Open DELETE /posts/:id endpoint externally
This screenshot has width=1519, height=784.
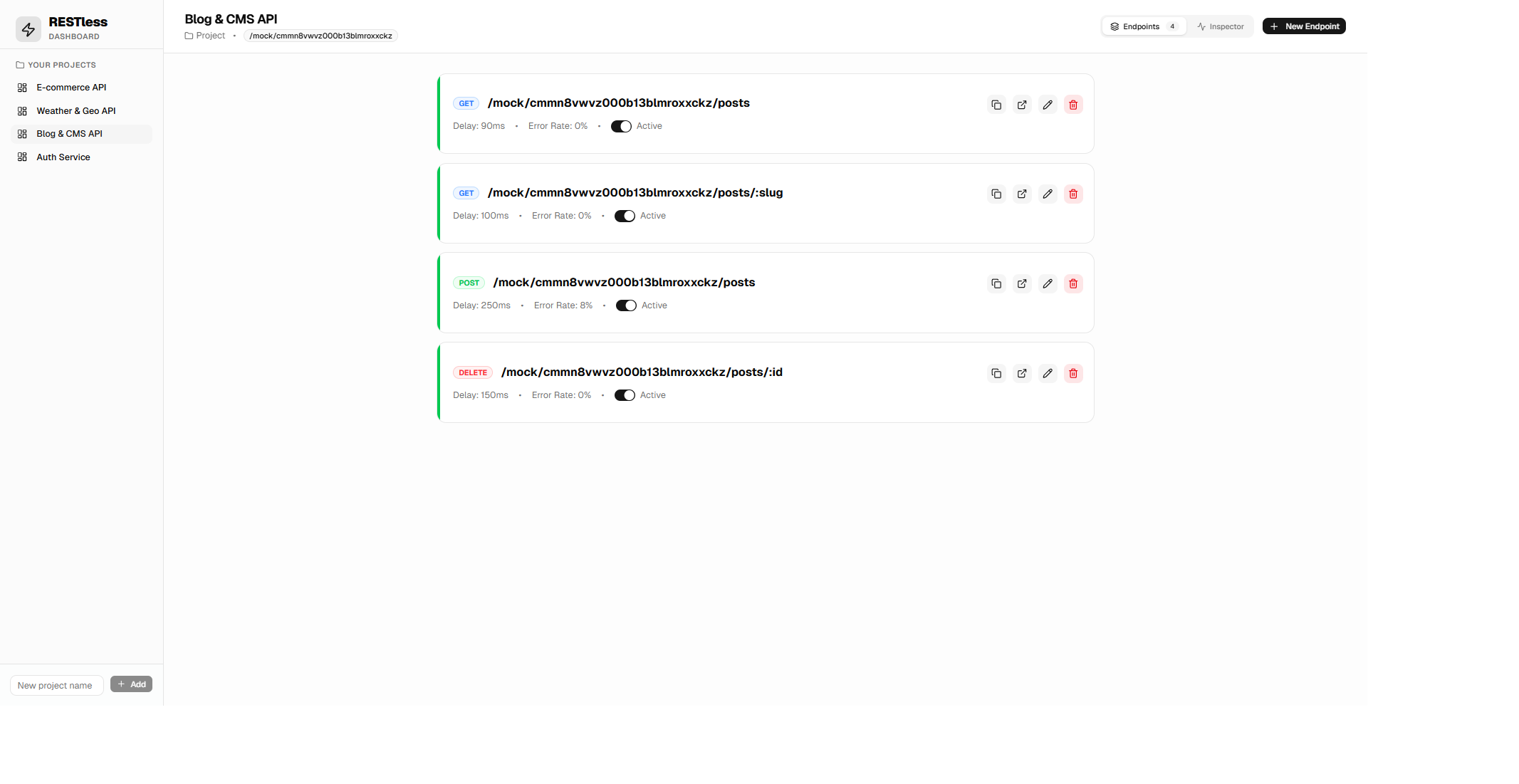pyautogui.click(x=1022, y=374)
